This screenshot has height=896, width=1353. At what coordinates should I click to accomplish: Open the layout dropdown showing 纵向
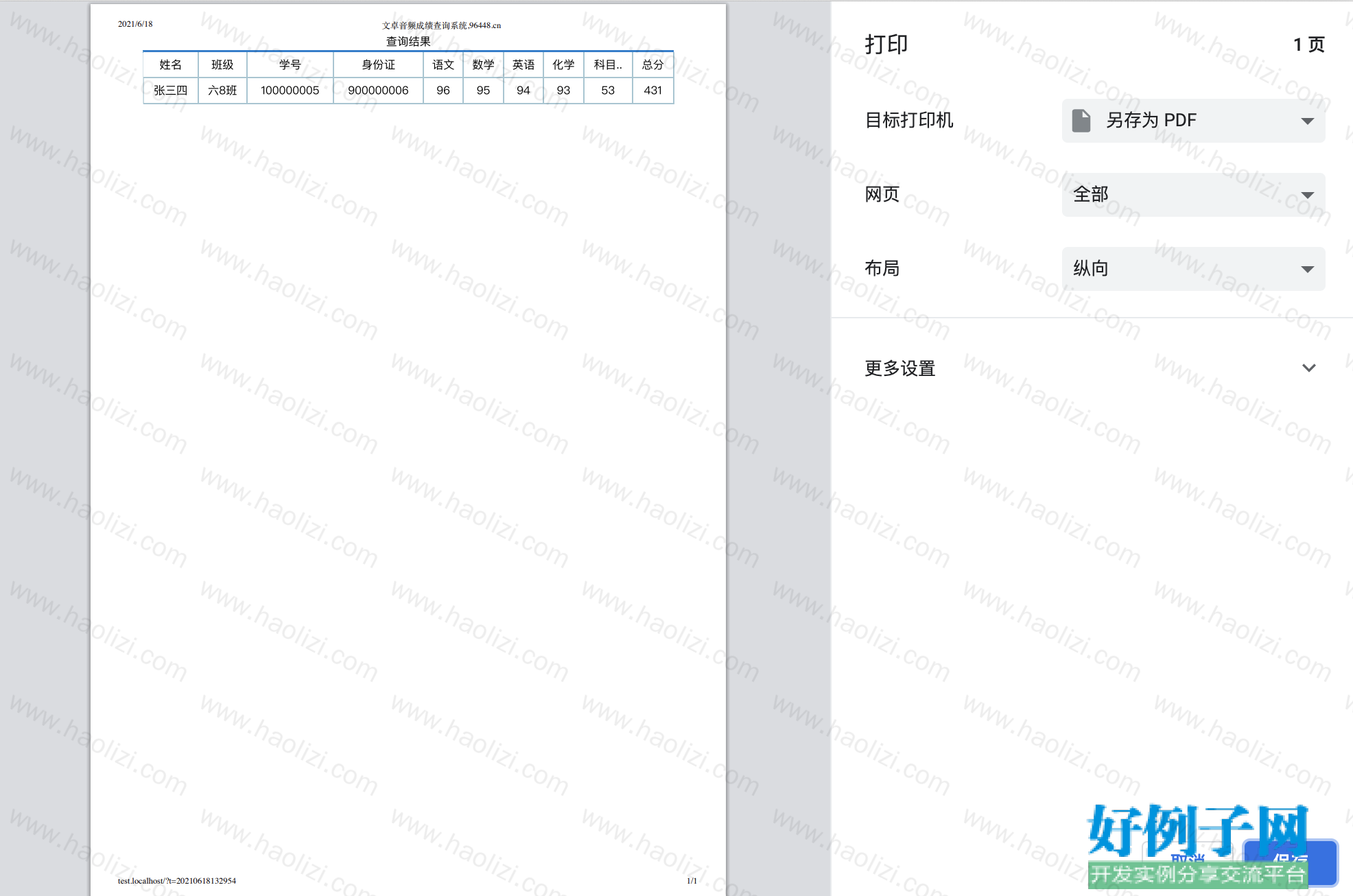click(1193, 269)
